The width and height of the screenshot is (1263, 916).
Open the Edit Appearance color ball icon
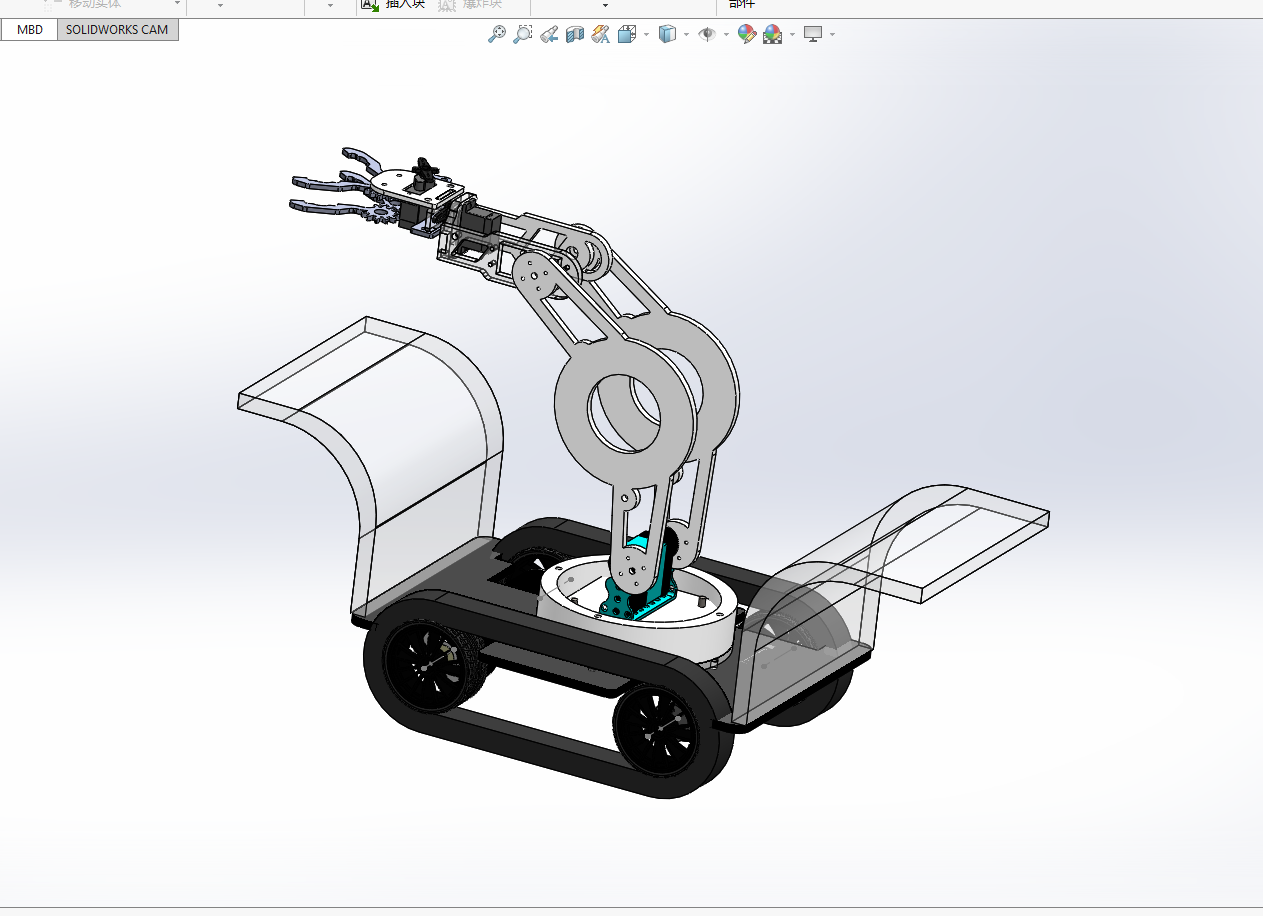(746, 34)
